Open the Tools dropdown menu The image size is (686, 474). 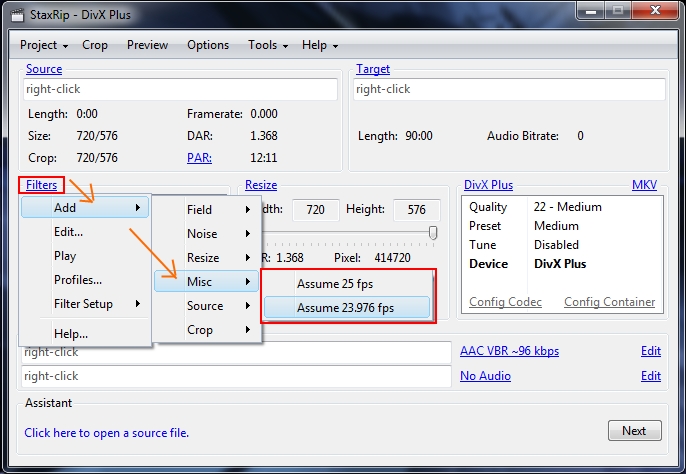point(268,45)
